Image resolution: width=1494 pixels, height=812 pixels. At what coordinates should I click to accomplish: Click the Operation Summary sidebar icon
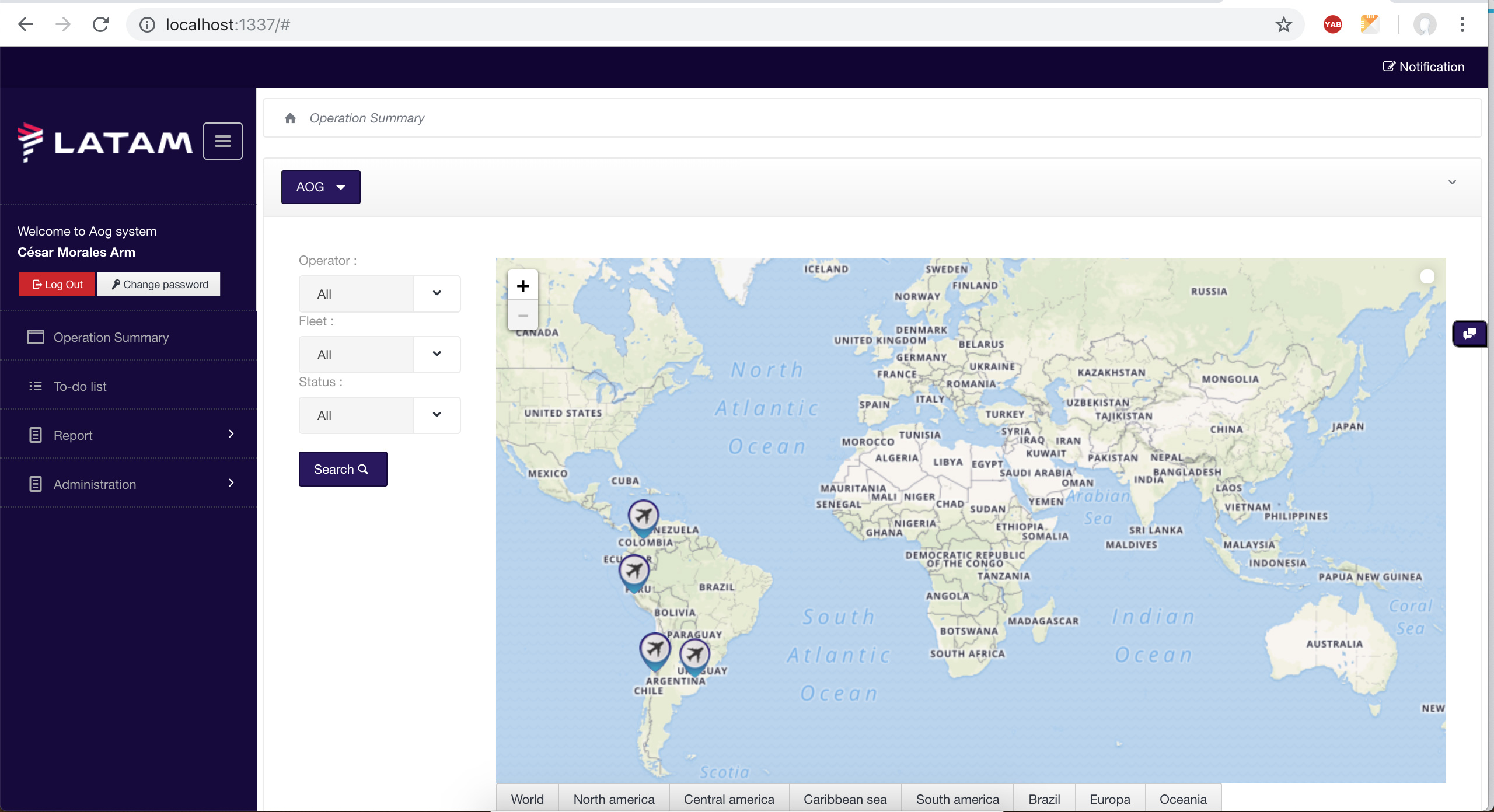pos(36,337)
